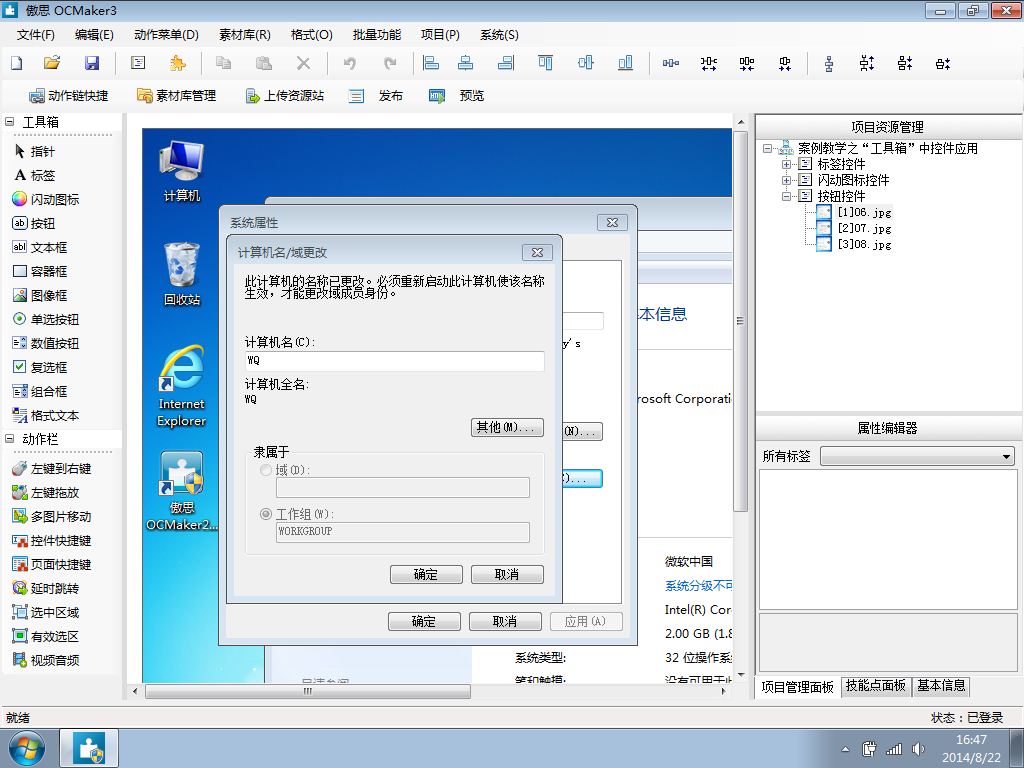This screenshot has height=768, width=1024.
Task: Select the 延时跳转 action
Action: [x=46, y=588]
